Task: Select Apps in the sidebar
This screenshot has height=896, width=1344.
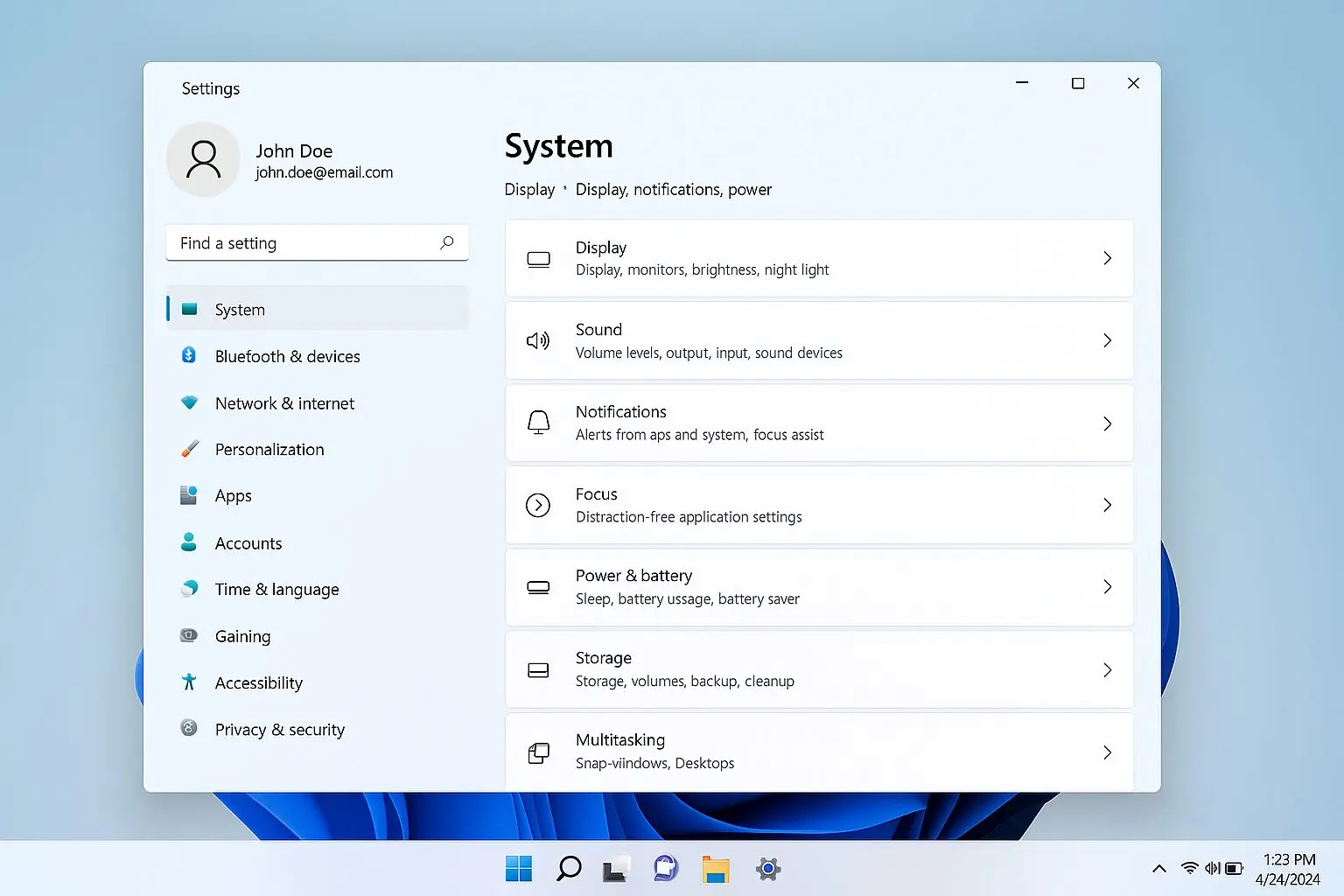Action: click(233, 496)
